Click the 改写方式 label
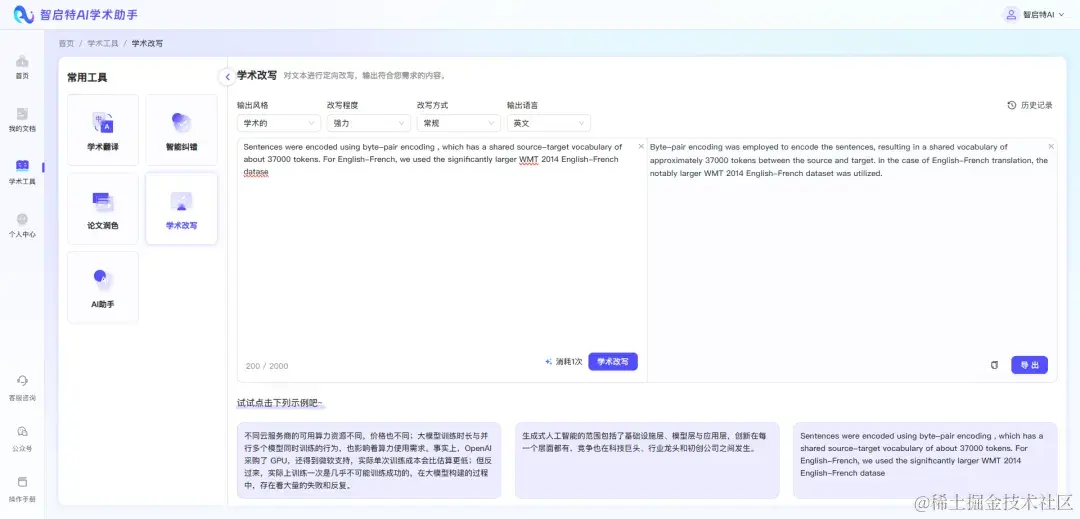The width and height of the screenshot is (1080, 519). 433,105
